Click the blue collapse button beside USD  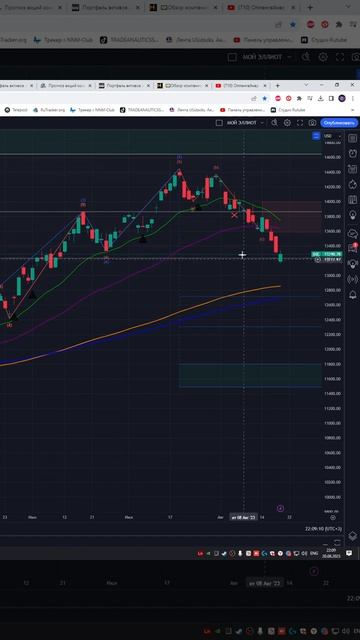pos(316,136)
